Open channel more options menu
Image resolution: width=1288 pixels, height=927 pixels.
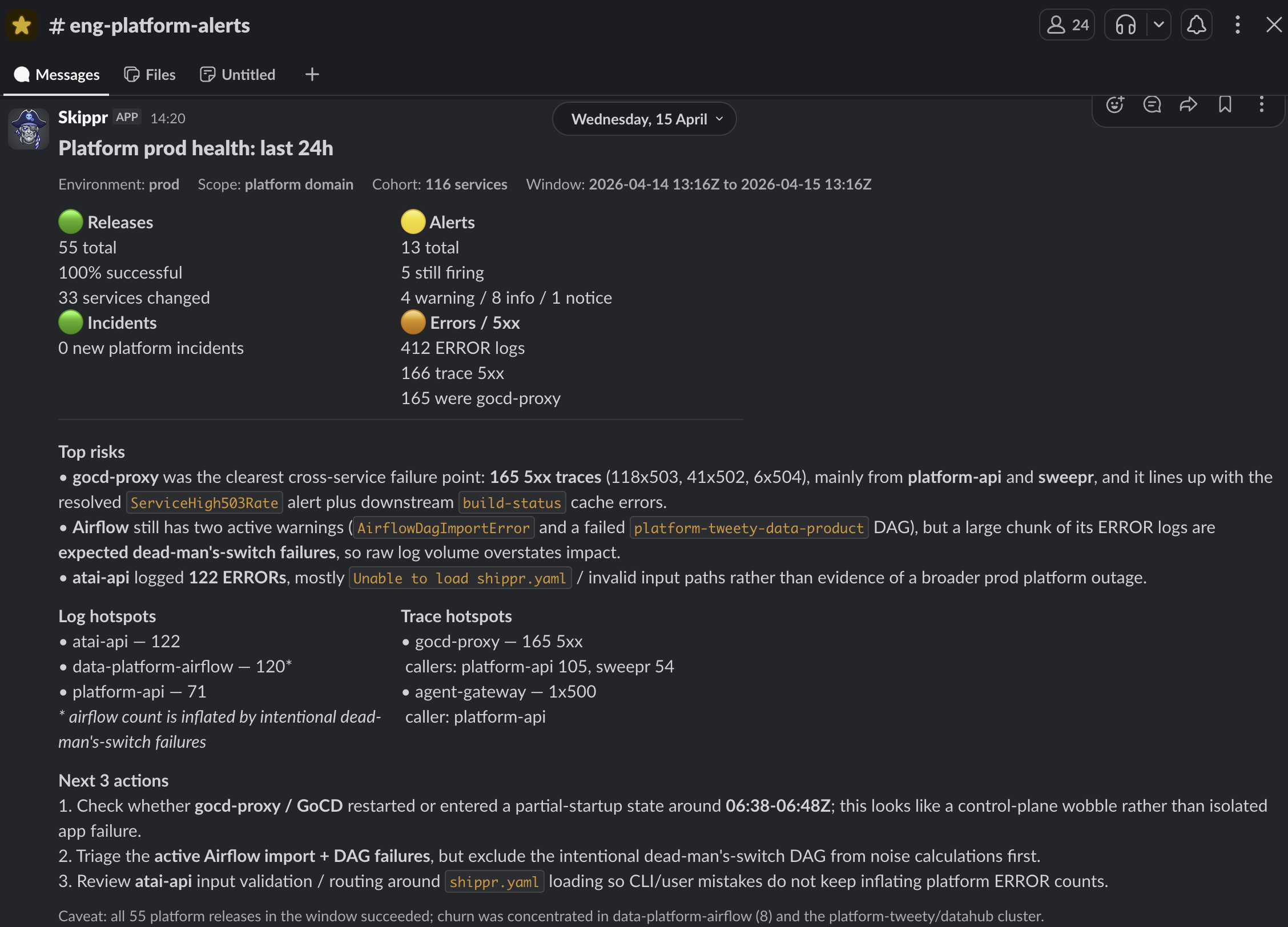click(x=1237, y=25)
